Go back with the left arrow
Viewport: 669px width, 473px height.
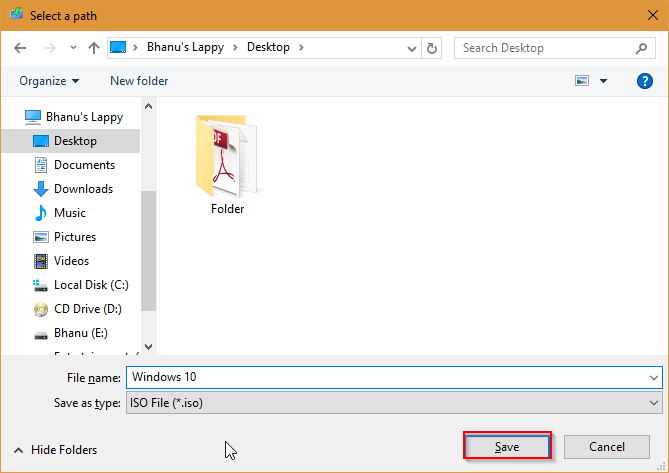(20, 48)
